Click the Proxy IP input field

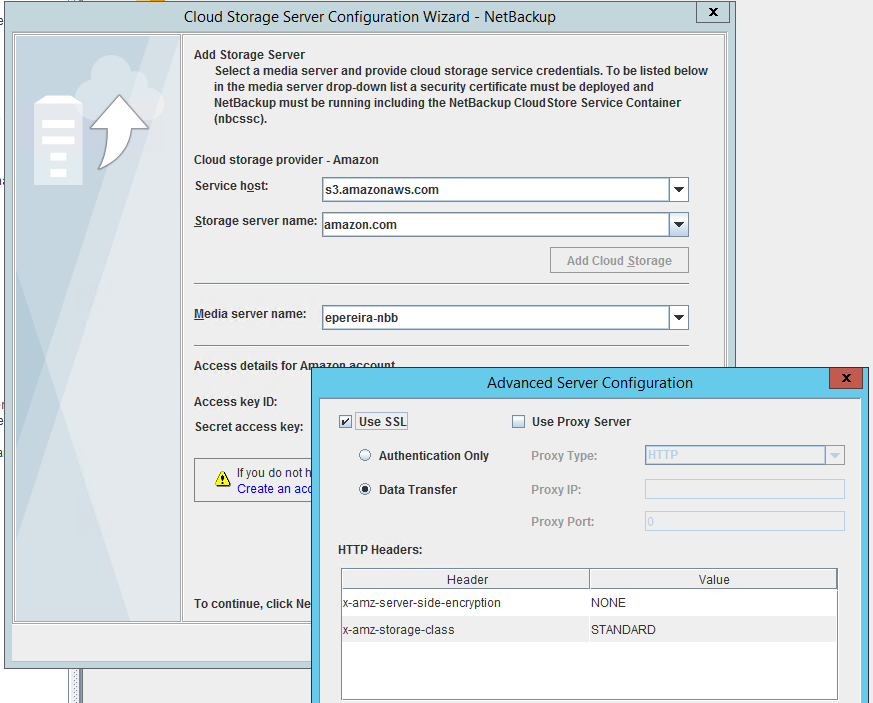tap(745, 489)
